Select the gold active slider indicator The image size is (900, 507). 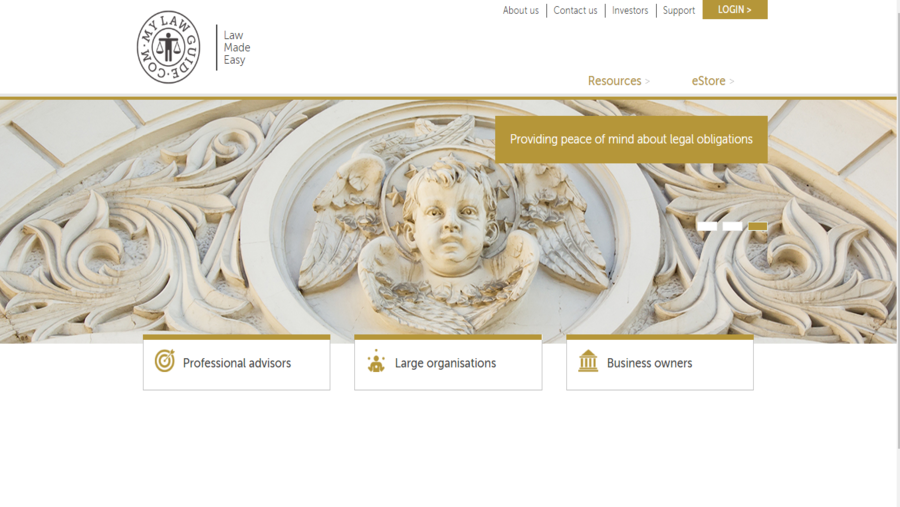[758, 226]
